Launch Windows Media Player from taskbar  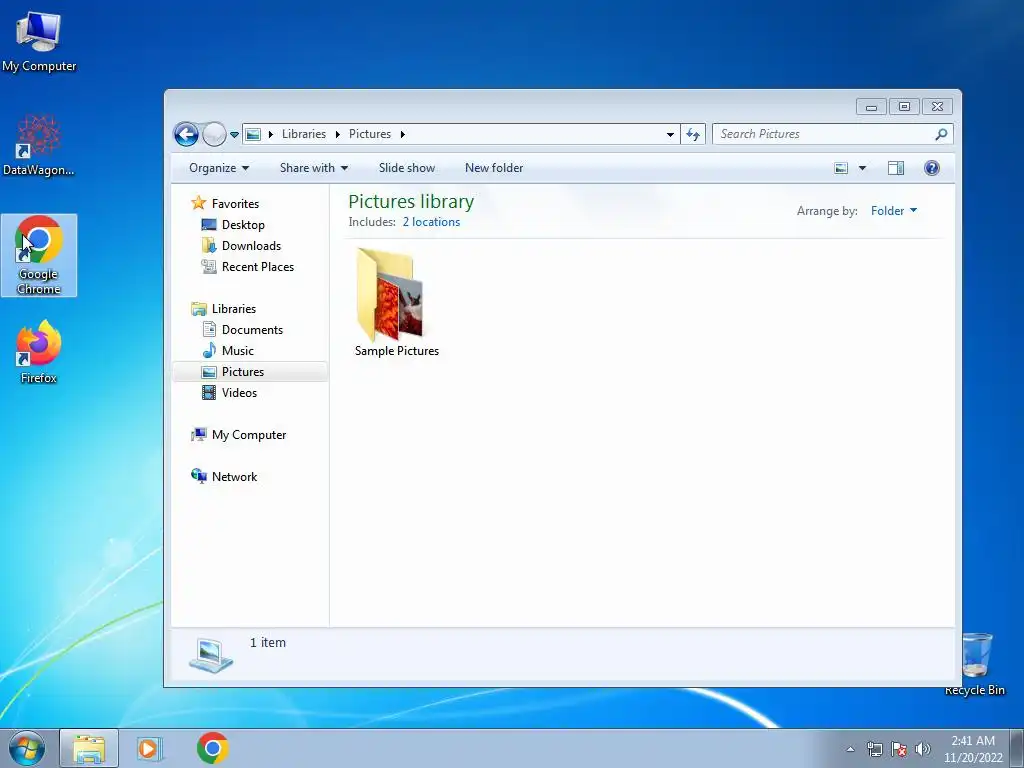pyautogui.click(x=150, y=748)
